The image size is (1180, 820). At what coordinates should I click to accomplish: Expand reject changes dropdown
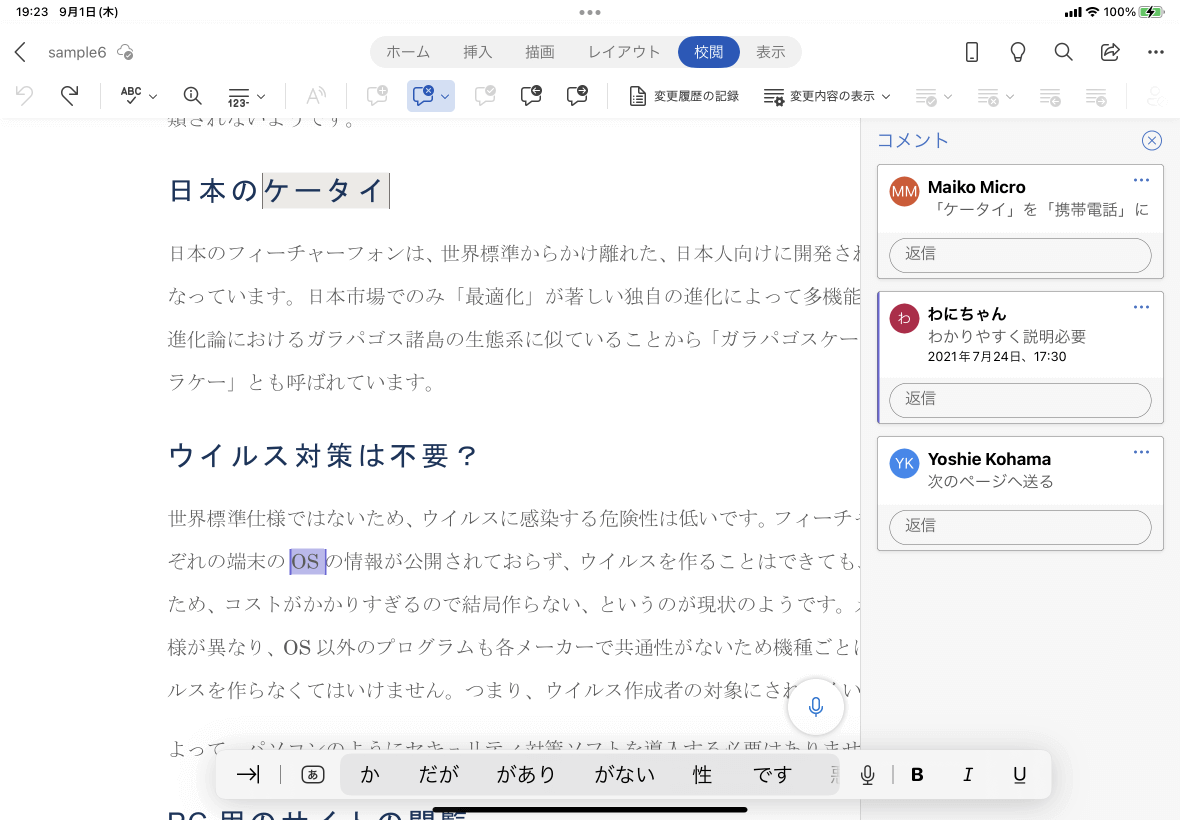(1010, 97)
